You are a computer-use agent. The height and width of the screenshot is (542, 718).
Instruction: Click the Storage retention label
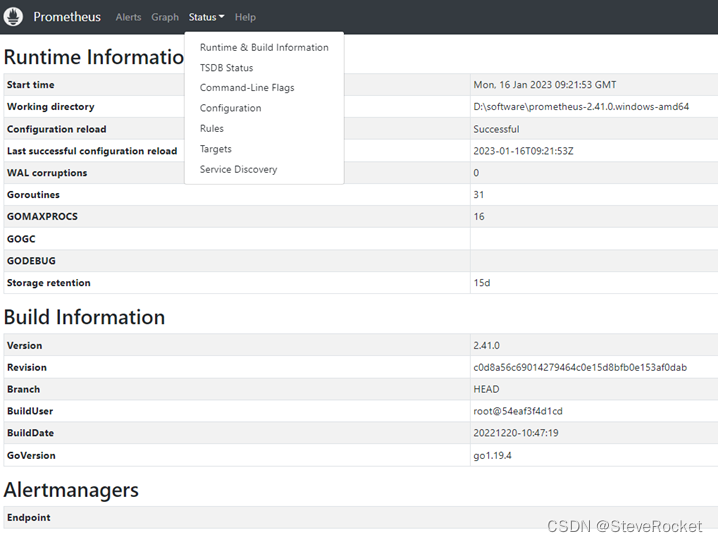click(49, 283)
